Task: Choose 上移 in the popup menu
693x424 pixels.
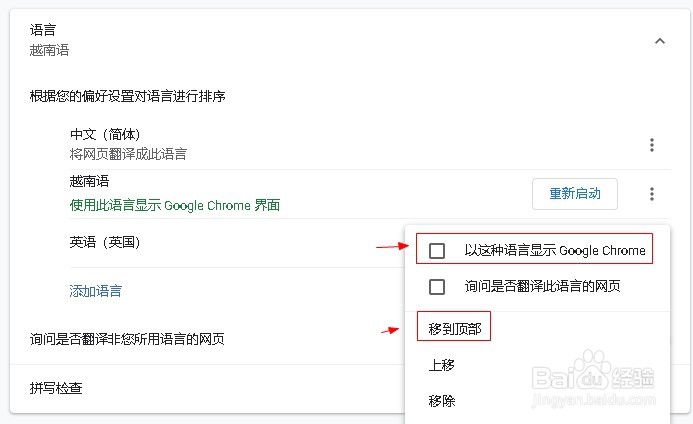Action: [442, 365]
